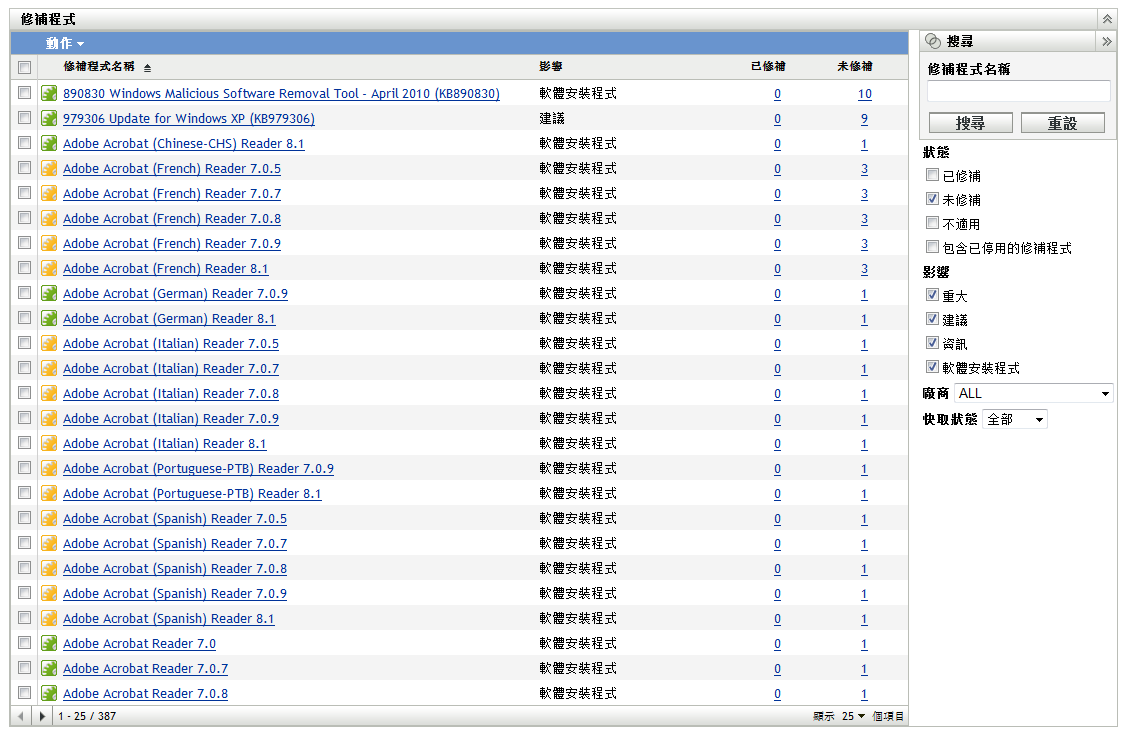Tick the select-all checkbox in the table header
Image resolution: width=1126 pixels, height=736 pixels.
[x=24, y=67]
